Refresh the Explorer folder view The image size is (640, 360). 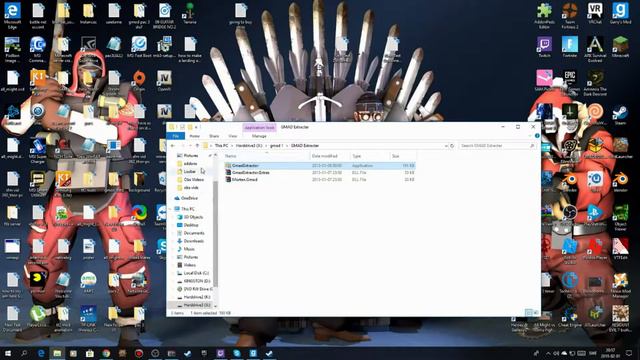pyautogui.click(x=452, y=146)
